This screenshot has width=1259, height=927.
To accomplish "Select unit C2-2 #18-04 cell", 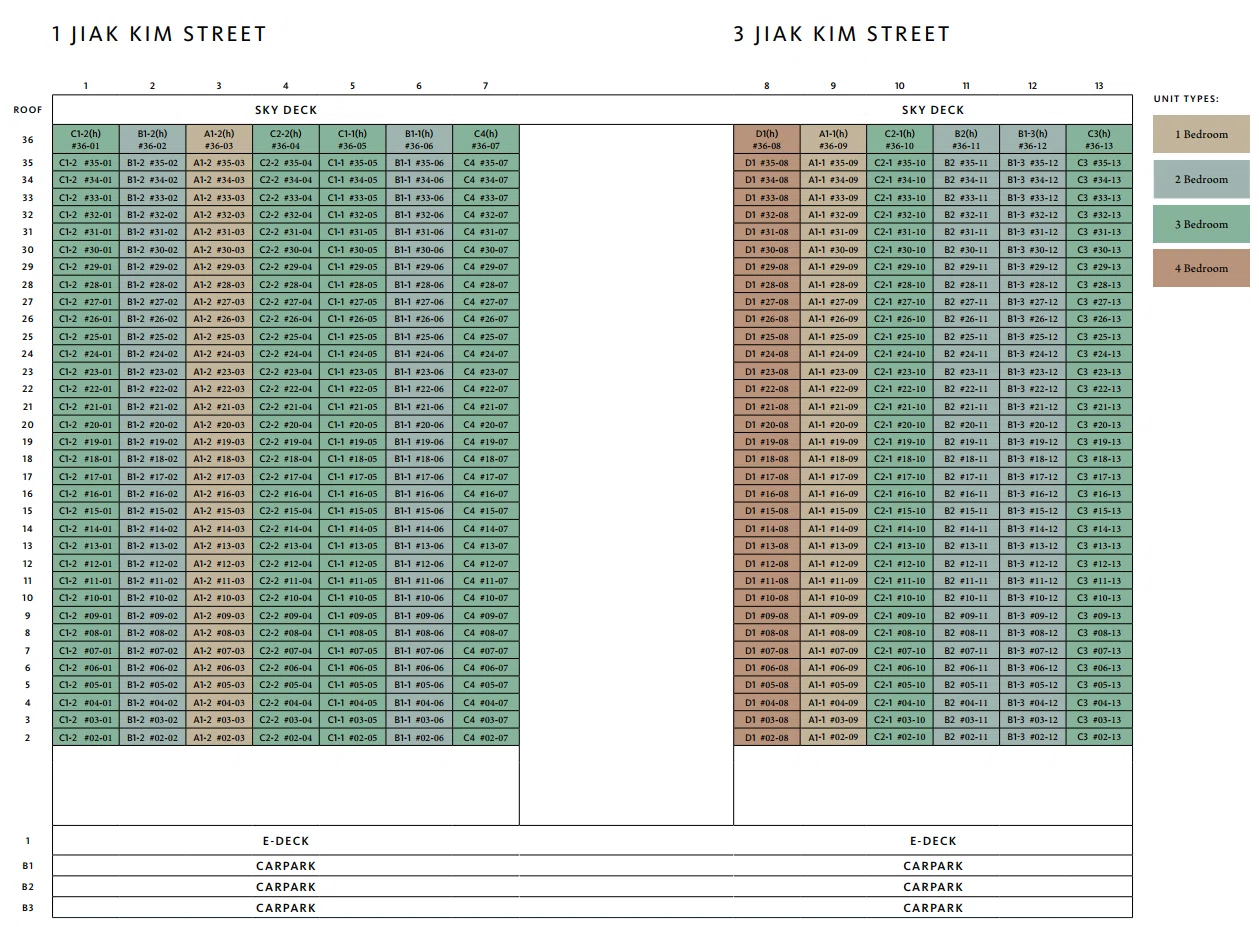I will coord(286,459).
